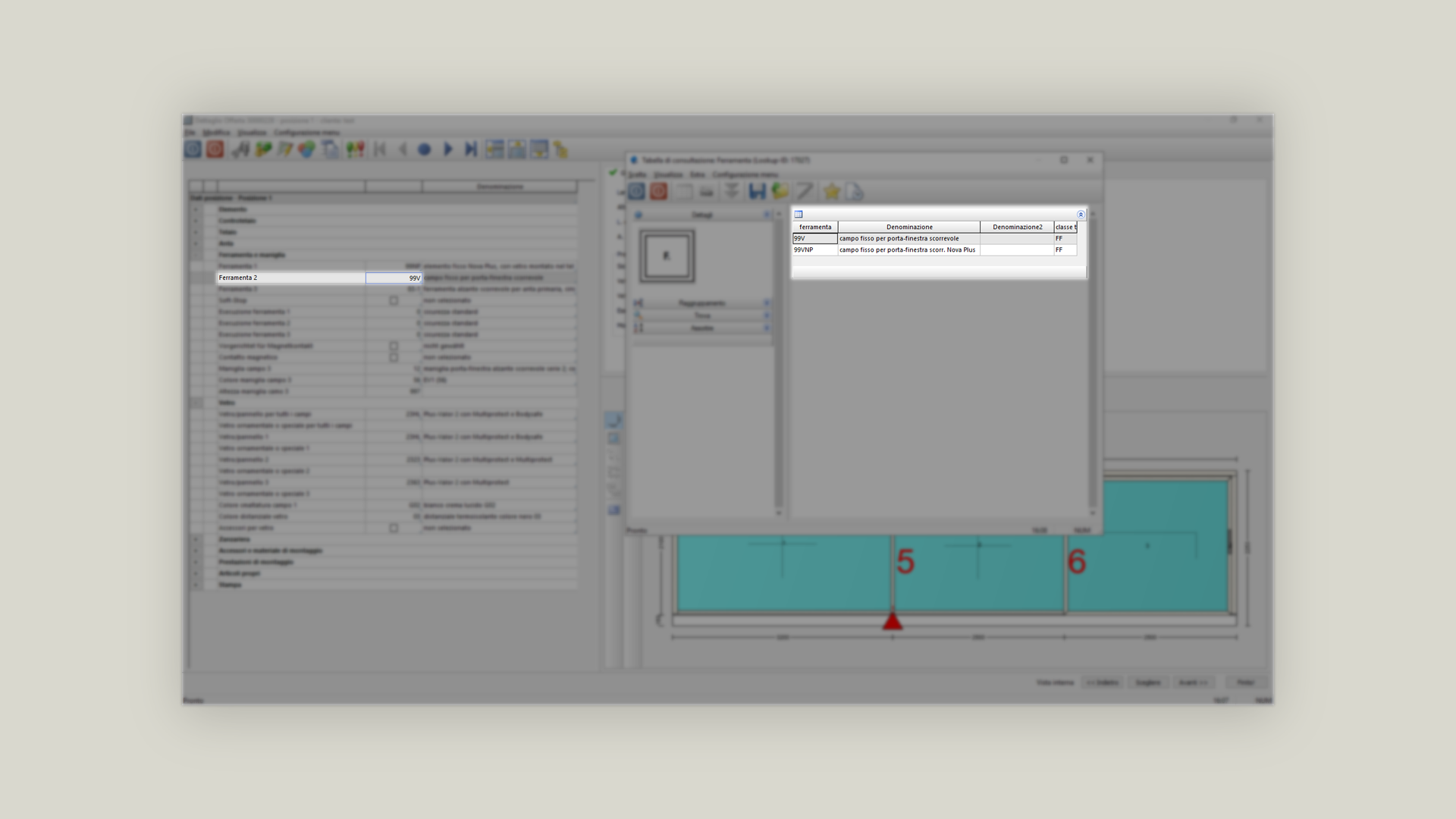The image size is (1456, 819).
Task: Click the red triangle marker in the drawing
Action: click(x=893, y=621)
